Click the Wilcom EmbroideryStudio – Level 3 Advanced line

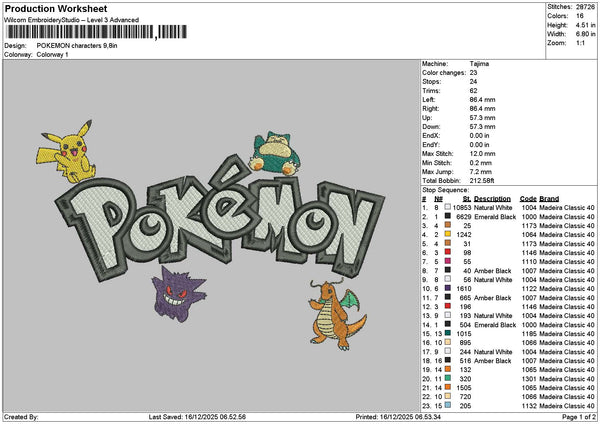pyautogui.click(x=71, y=20)
